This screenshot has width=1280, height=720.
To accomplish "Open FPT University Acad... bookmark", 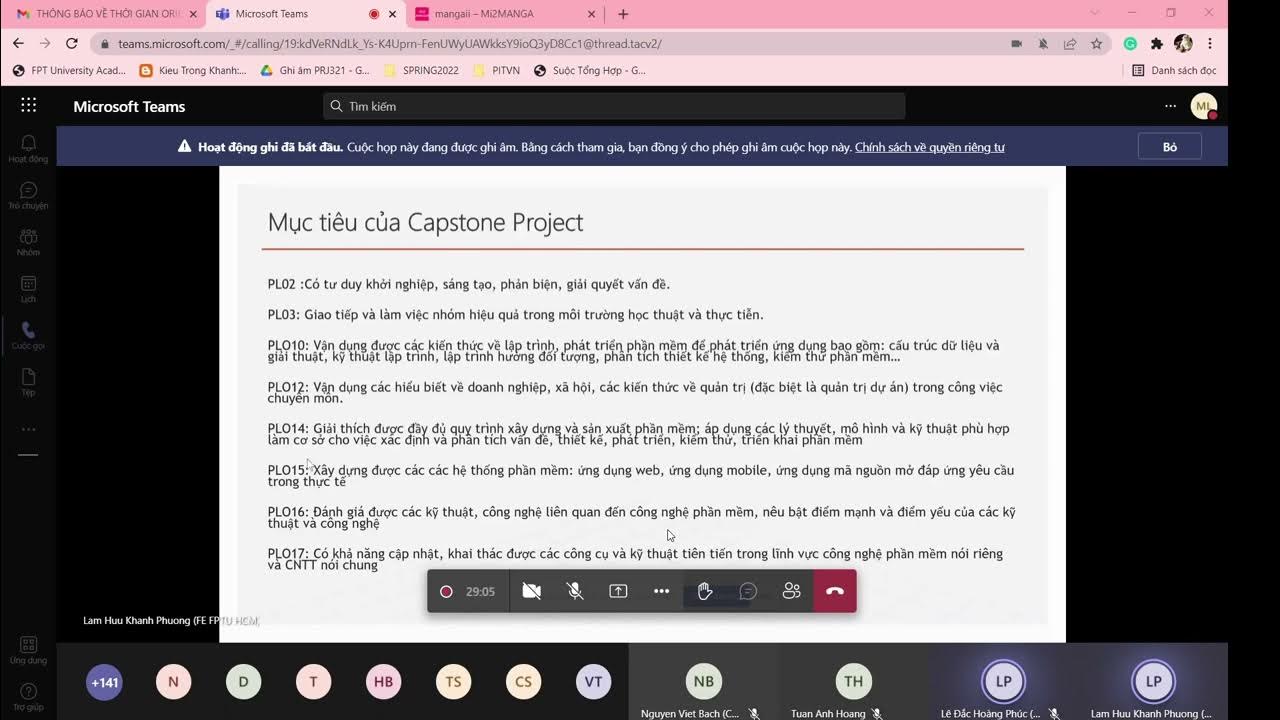I will pos(69,71).
